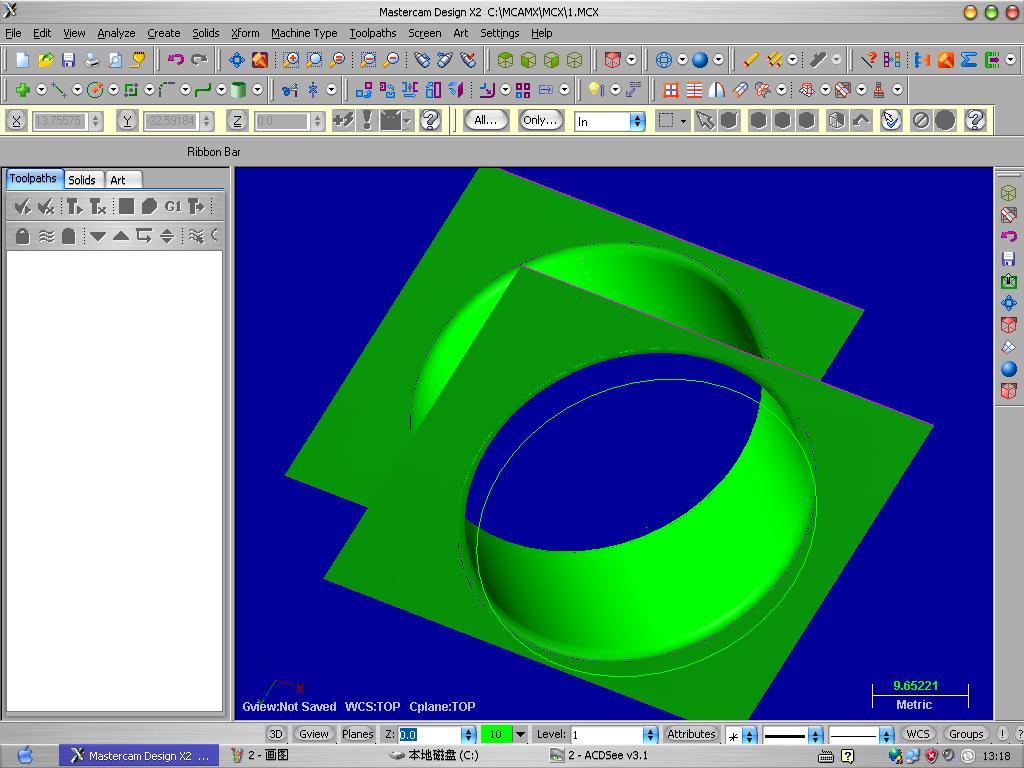Click the yellow light bulb blank icon
Viewport: 1024px width, 768px height.
click(596, 90)
